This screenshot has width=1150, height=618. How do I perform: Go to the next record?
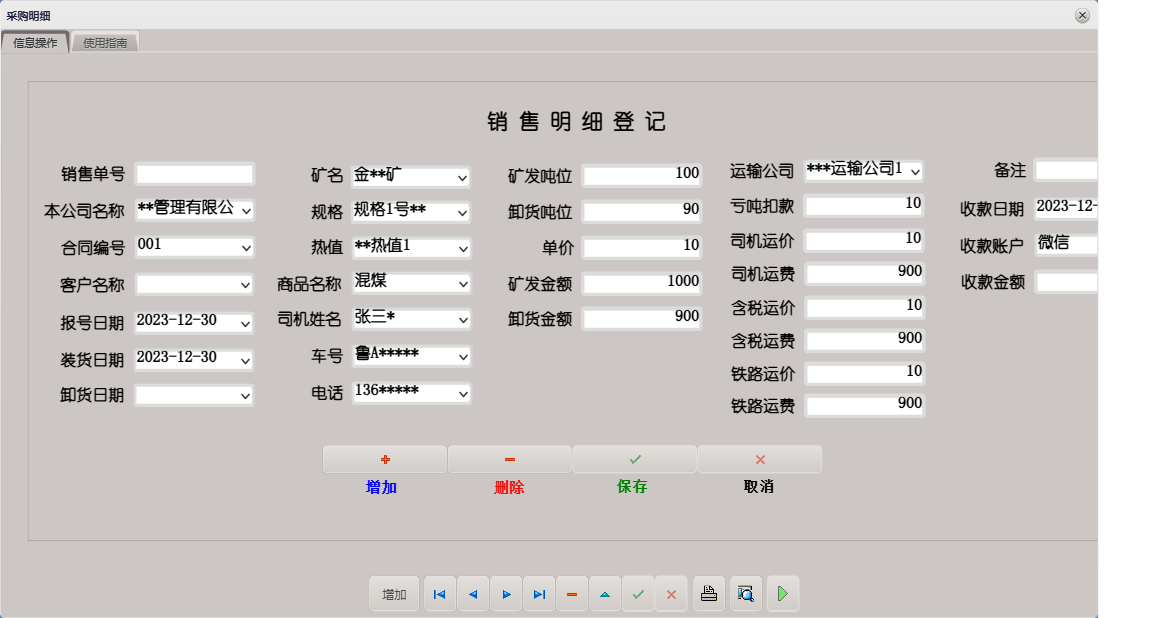[x=506, y=593]
